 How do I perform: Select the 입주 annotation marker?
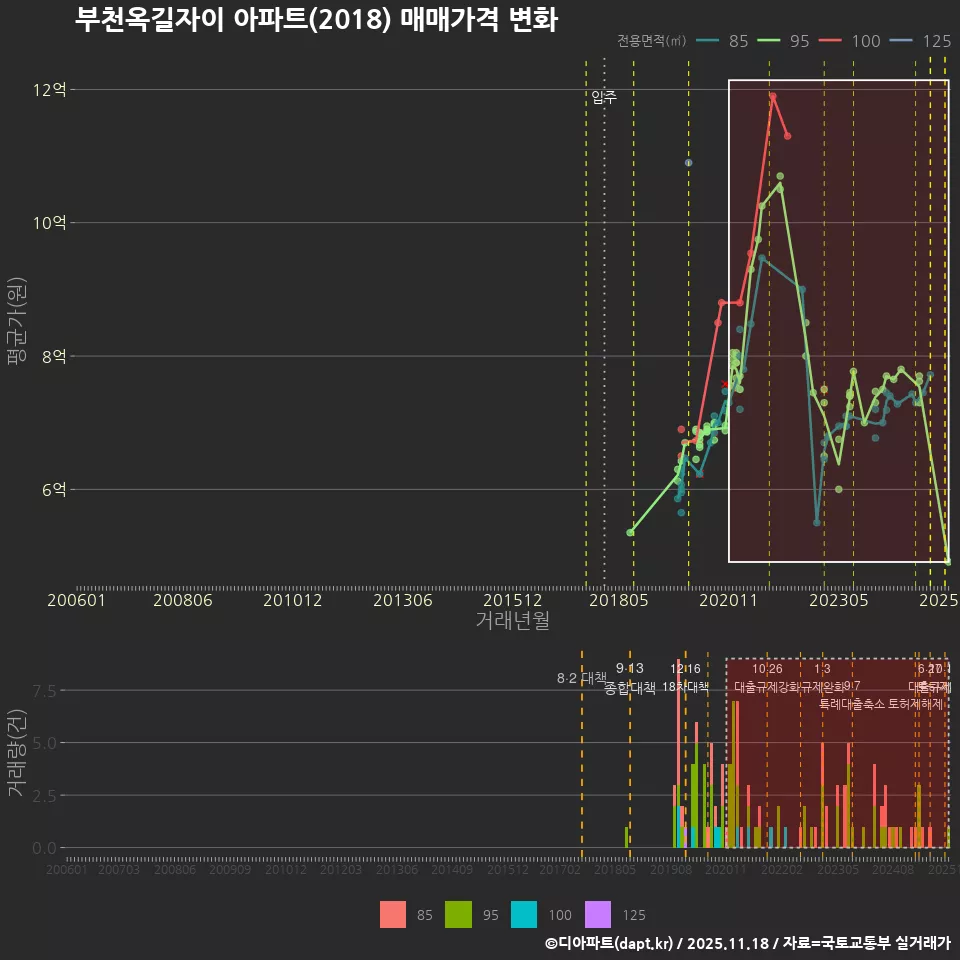click(x=603, y=97)
